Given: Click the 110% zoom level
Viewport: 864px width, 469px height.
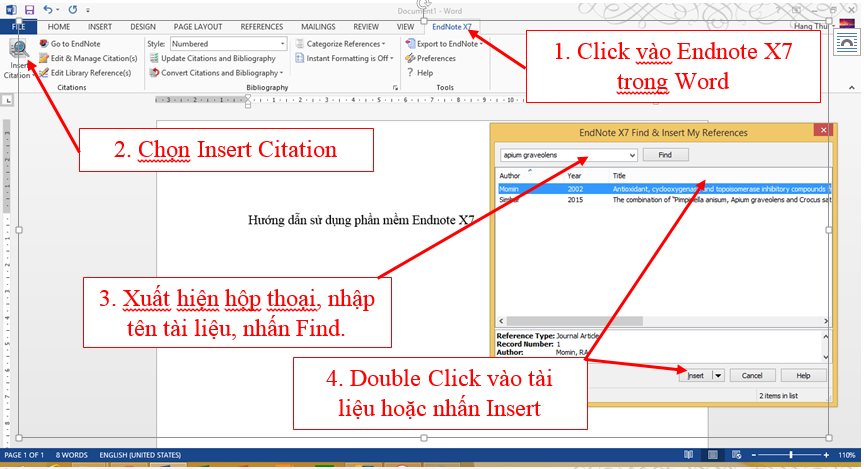Looking at the screenshot, I should [x=847, y=455].
